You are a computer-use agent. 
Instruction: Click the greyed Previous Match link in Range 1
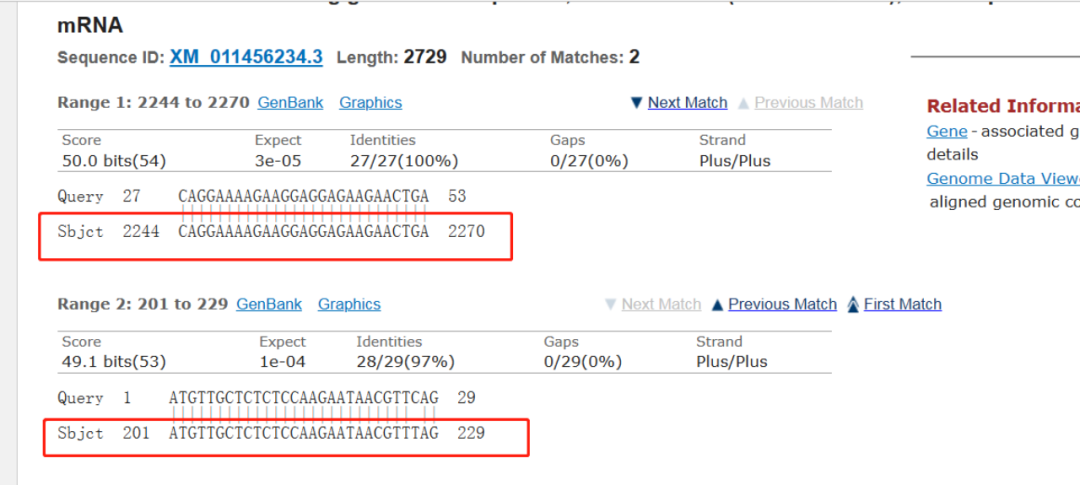point(809,103)
